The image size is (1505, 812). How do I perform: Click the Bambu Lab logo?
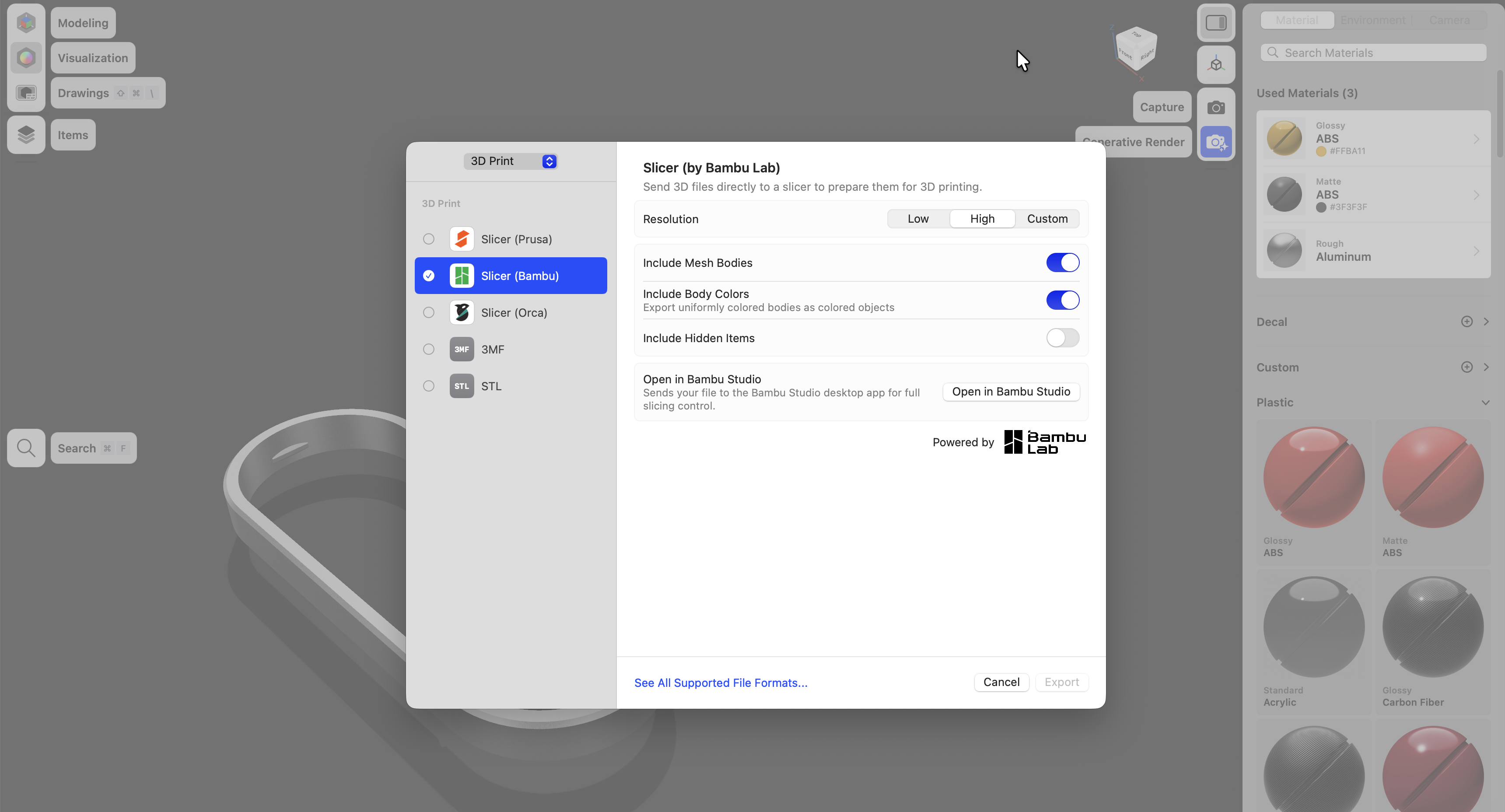point(1045,442)
